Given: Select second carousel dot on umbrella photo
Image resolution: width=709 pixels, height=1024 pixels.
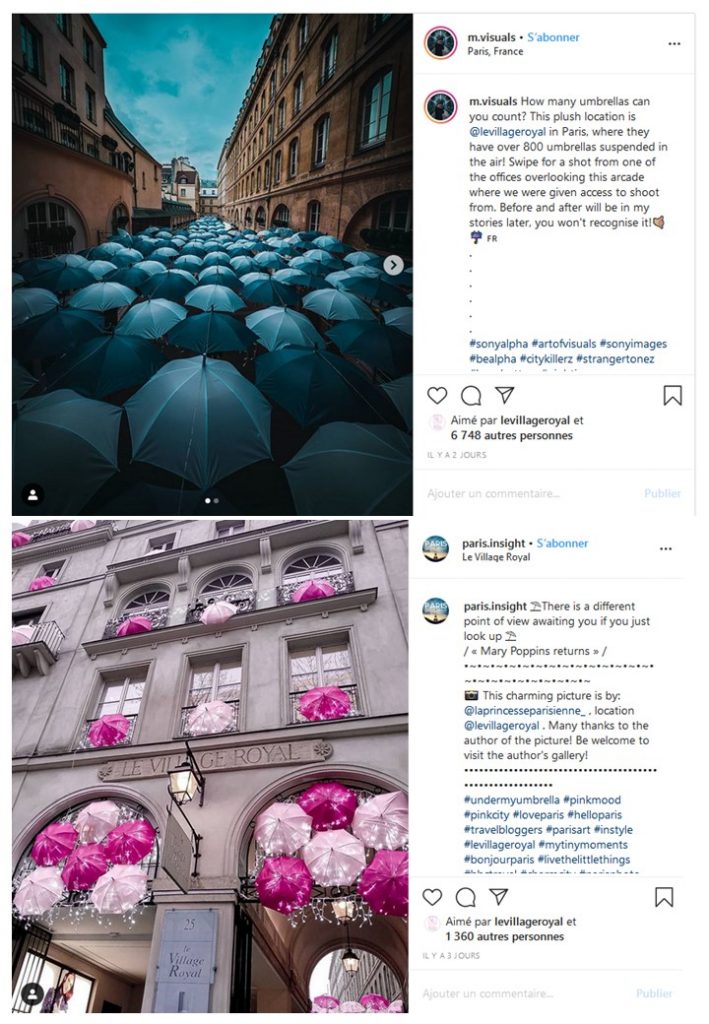Looking at the screenshot, I should coord(216,501).
